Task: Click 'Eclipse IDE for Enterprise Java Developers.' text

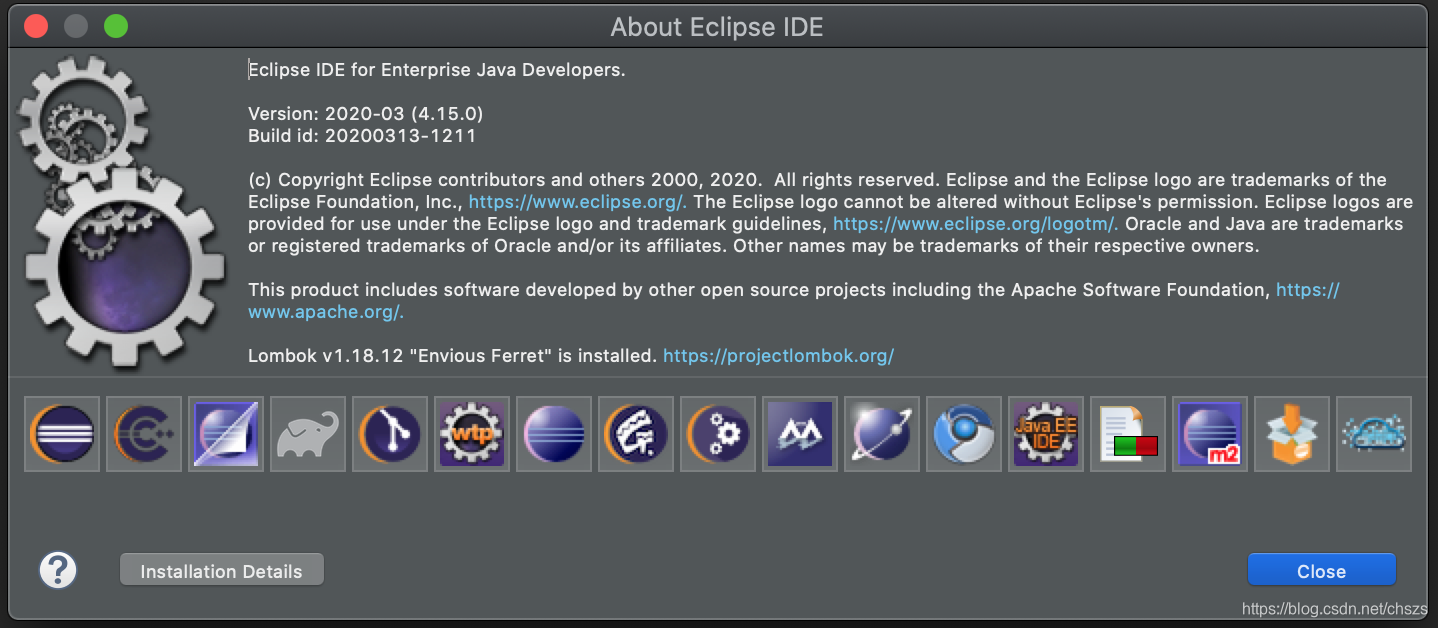Action: pos(437,70)
